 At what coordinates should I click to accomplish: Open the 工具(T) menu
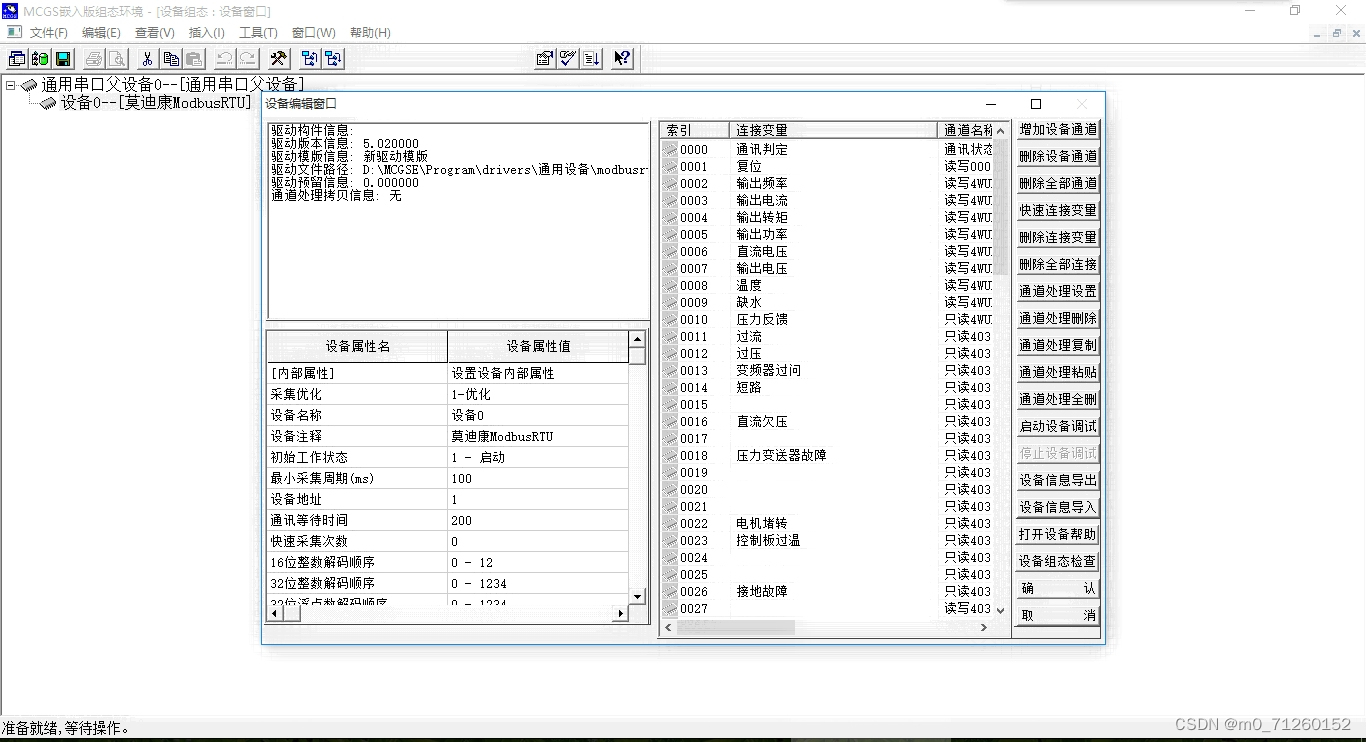click(x=258, y=33)
